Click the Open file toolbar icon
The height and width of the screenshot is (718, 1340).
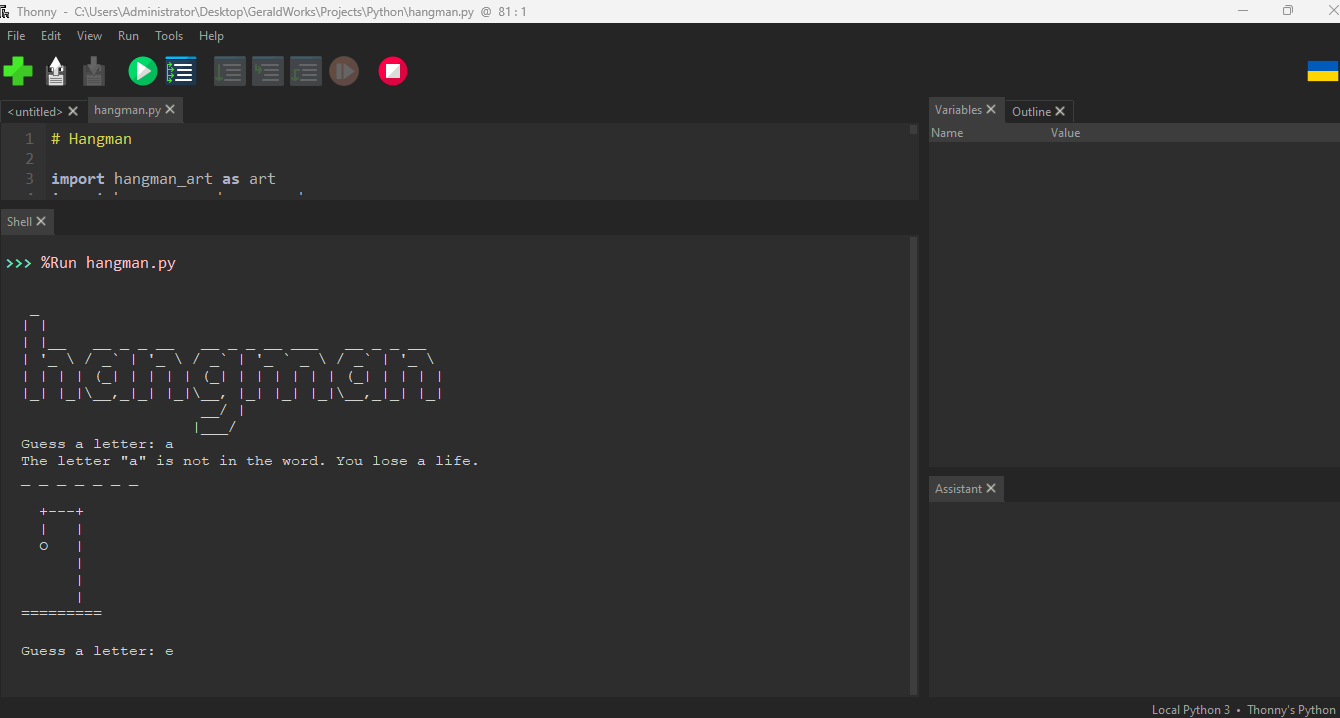pos(57,71)
